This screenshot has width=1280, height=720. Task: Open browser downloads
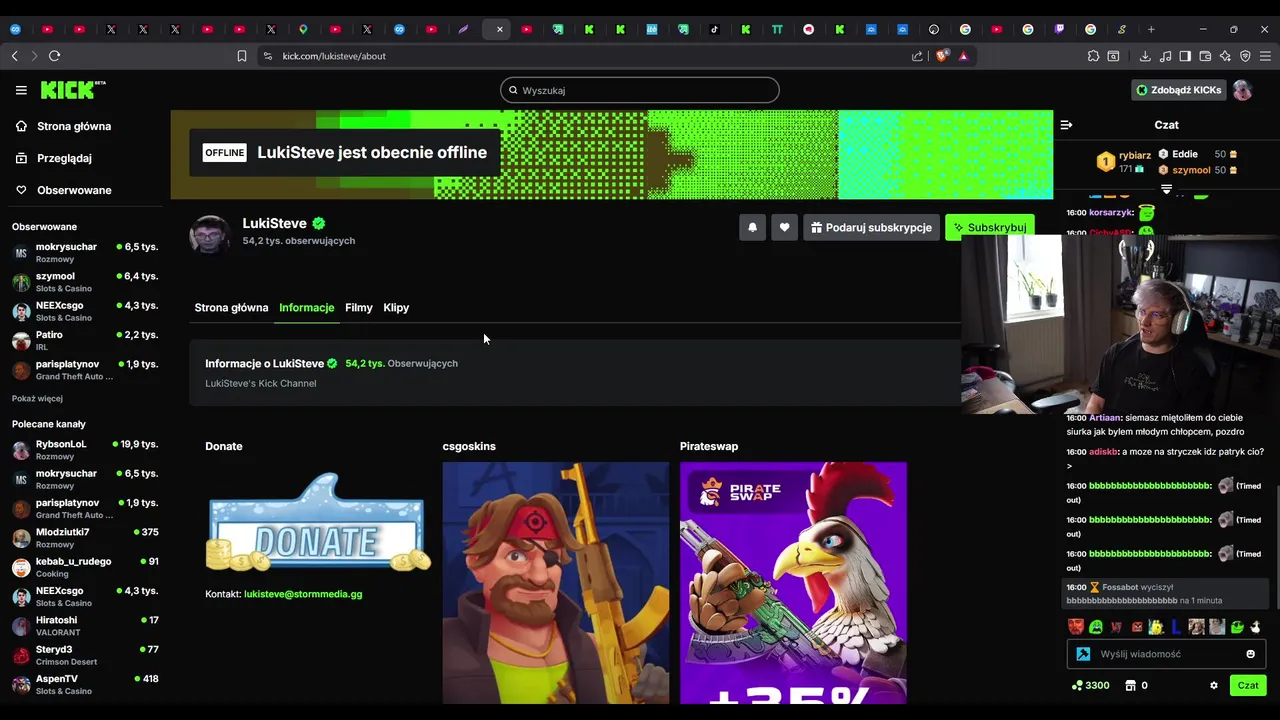[1145, 56]
